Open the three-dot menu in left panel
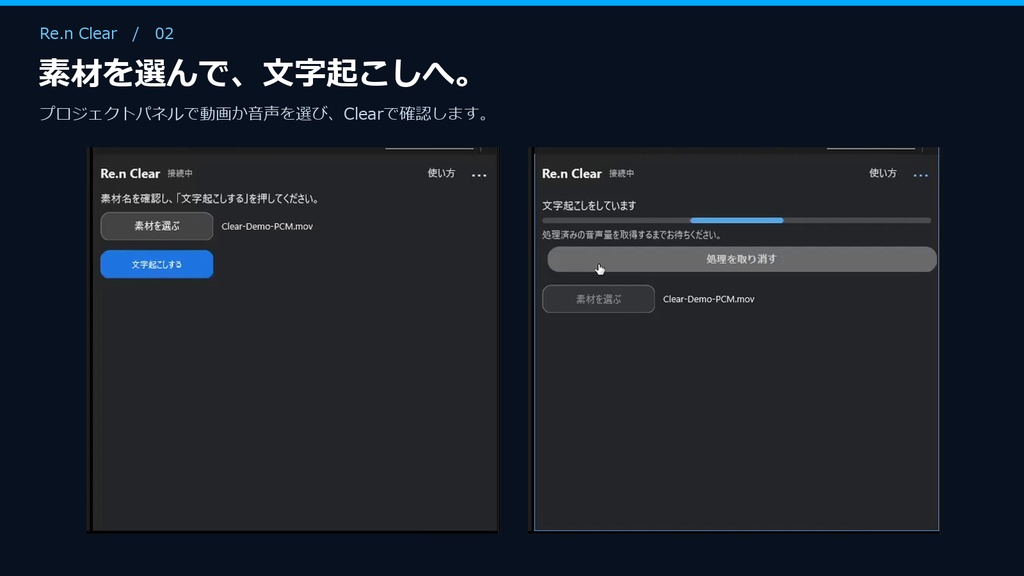Viewport: 1024px width, 576px height. coord(479,175)
